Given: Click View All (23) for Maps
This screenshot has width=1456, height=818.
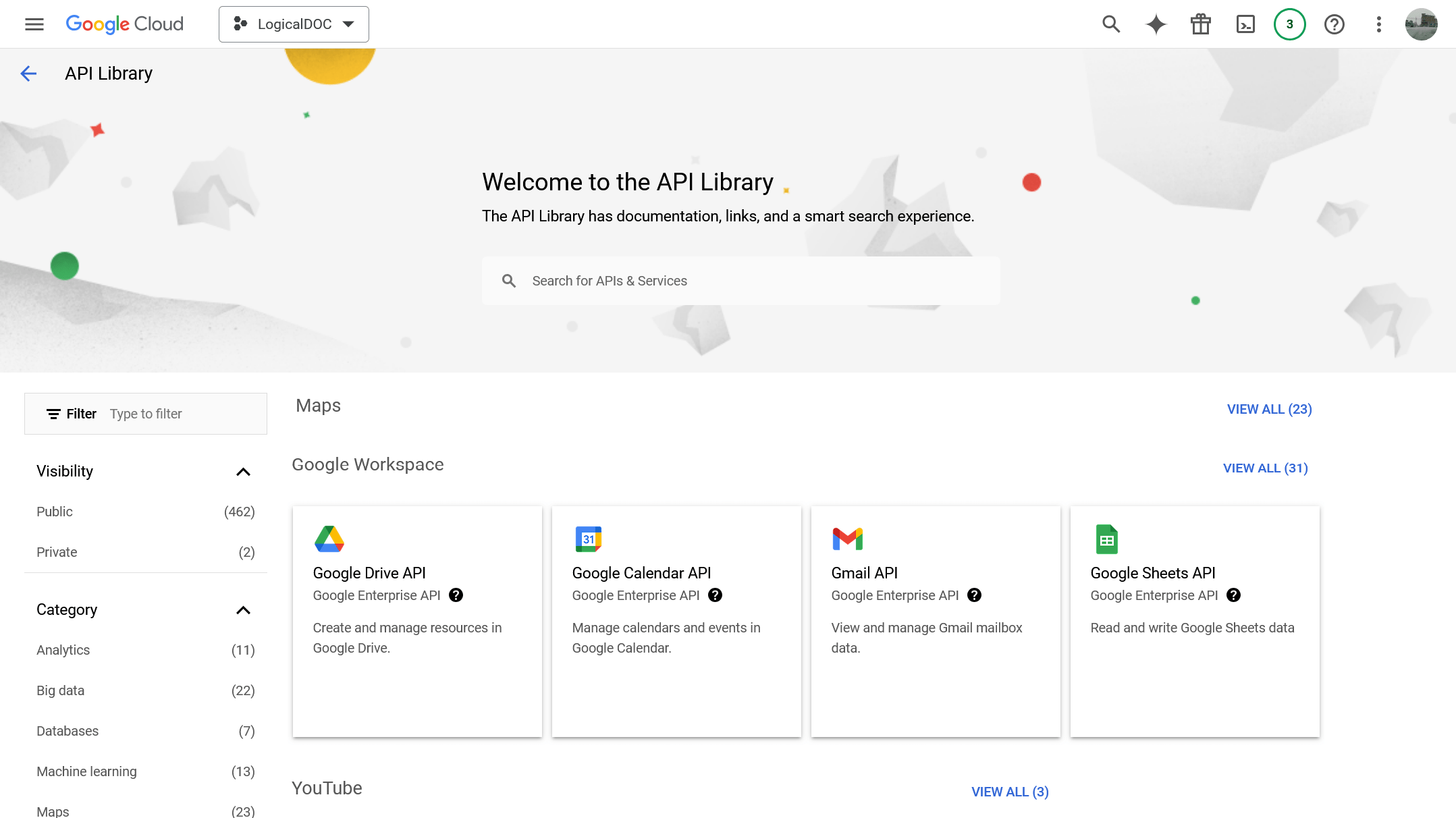Looking at the screenshot, I should [1269, 409].
